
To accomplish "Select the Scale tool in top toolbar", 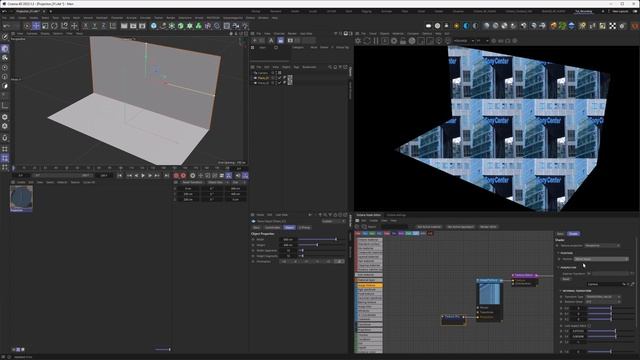I will 45,26.
